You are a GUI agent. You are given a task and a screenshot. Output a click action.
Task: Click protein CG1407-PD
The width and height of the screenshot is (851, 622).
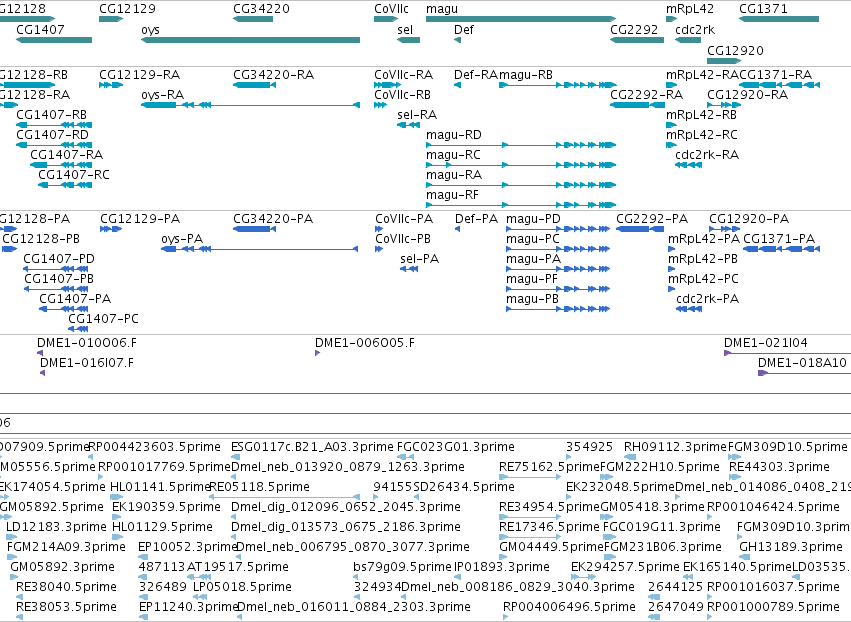click(56, 269)
